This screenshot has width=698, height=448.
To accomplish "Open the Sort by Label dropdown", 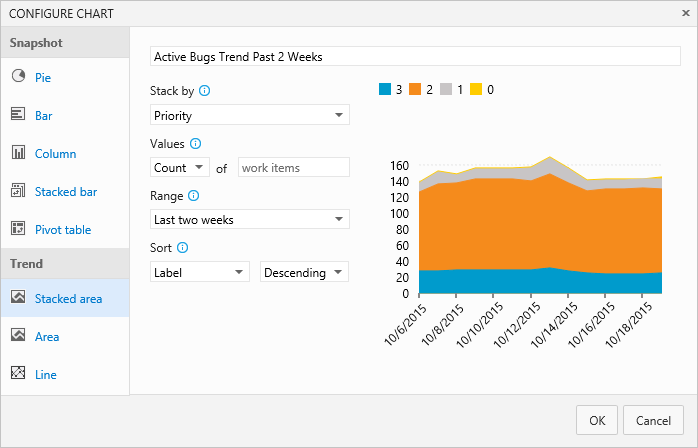I will click(x=199, y=272).
